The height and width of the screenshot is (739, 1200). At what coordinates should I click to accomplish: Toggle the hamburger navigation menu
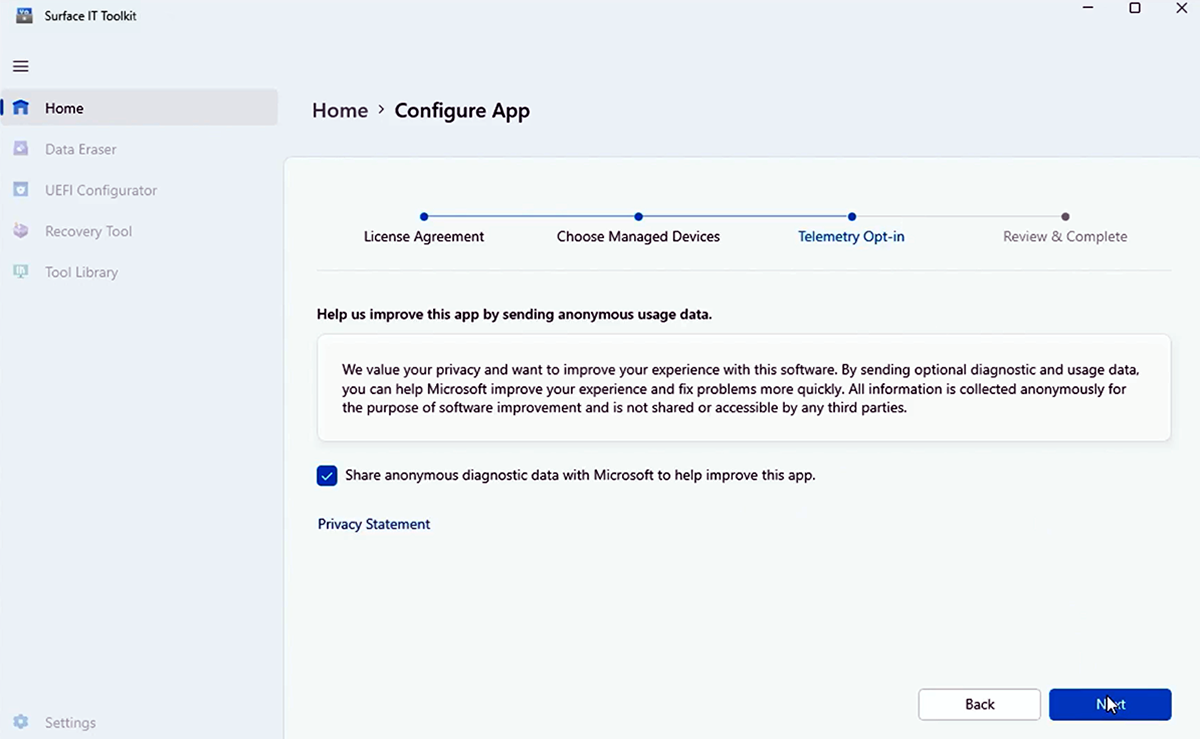click(21, 67)
